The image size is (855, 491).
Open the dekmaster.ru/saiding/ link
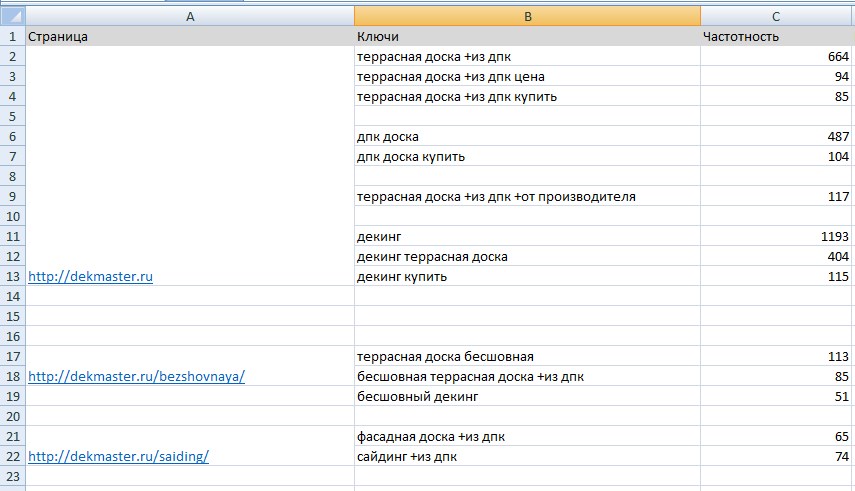(118, 457)
